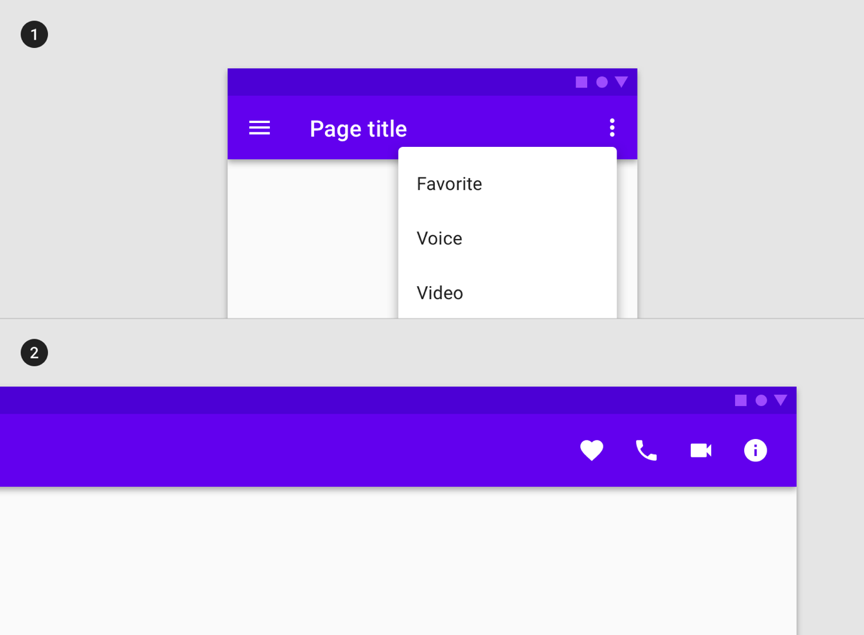Screen dimensions: 864x635
Task: Click the number 2 badge
Action: [34, 353]
